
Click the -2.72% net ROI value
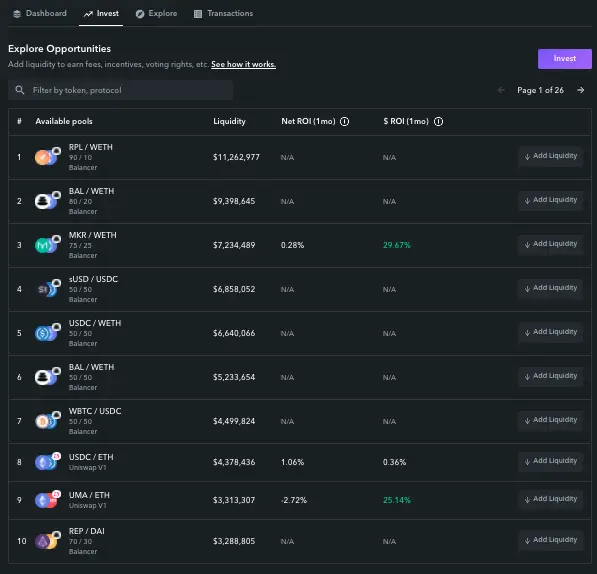[294, 500]
